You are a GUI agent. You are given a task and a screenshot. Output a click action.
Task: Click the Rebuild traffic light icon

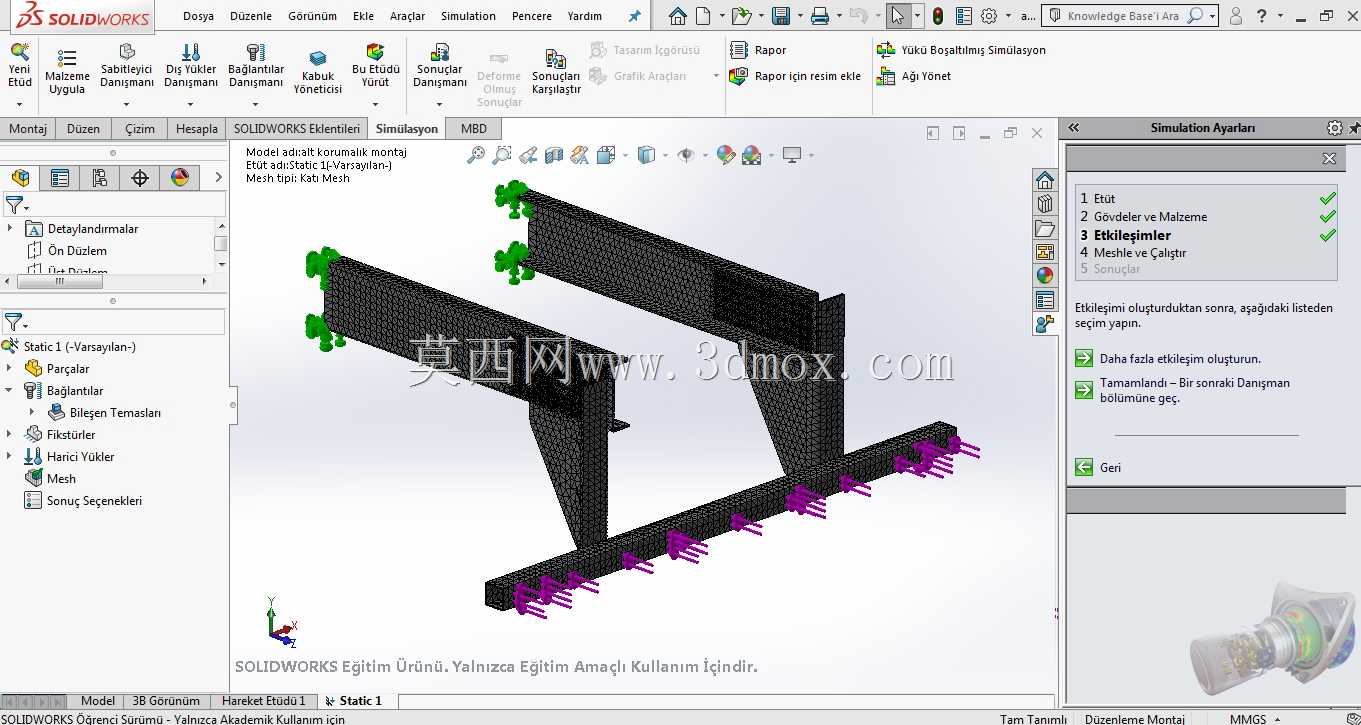click(x=937, y=16)
